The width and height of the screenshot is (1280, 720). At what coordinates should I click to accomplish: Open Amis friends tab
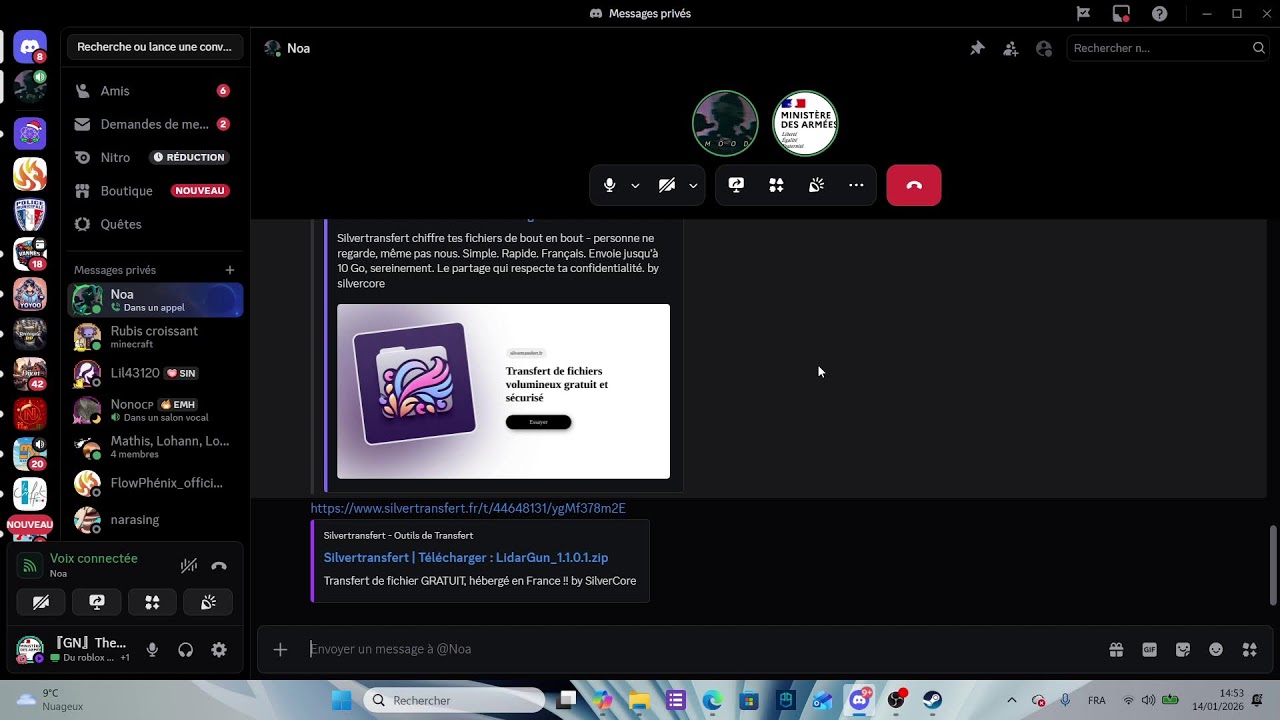[155, 91]
